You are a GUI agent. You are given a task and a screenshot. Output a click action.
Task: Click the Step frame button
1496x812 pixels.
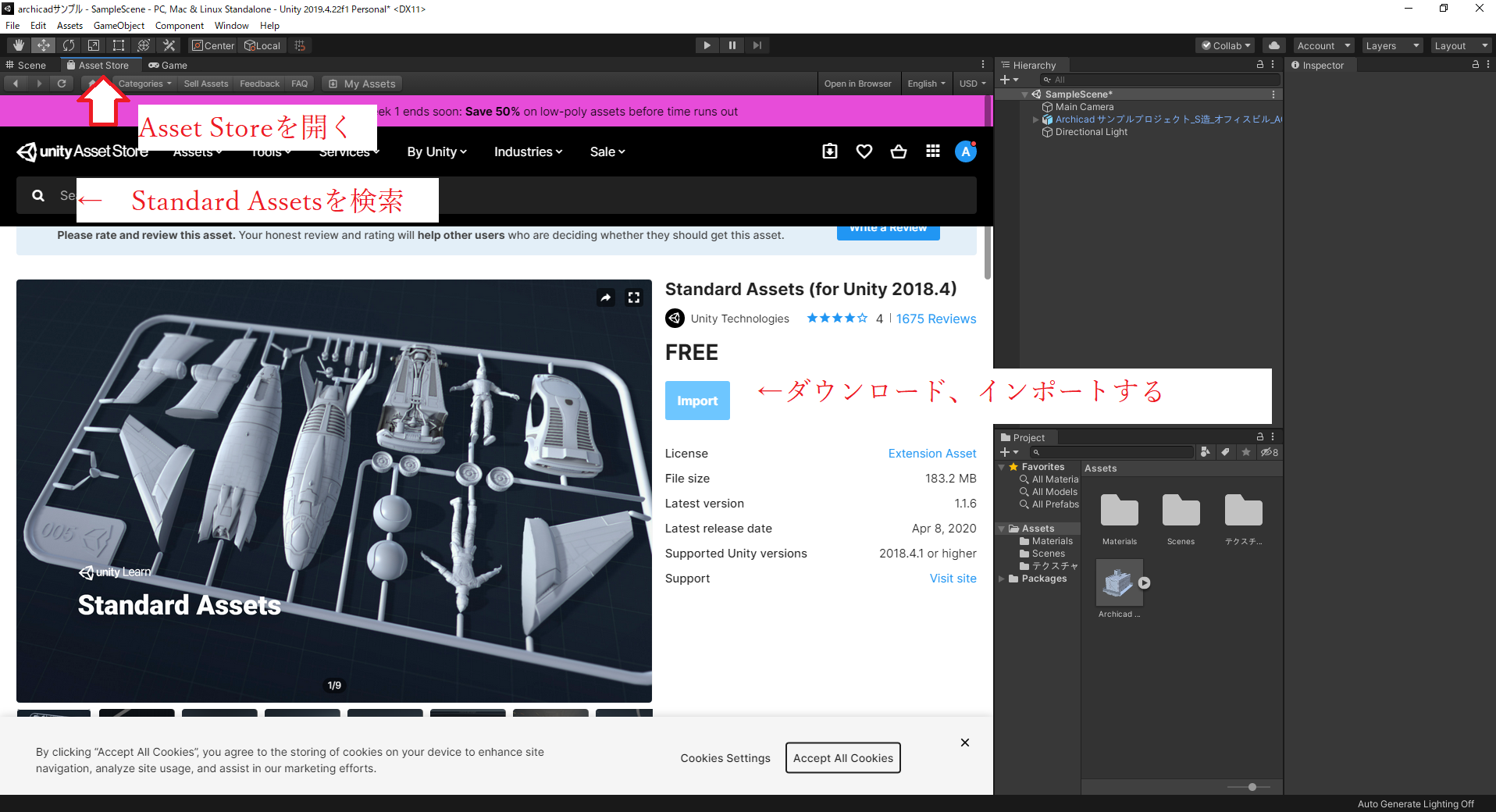point(757,45)
